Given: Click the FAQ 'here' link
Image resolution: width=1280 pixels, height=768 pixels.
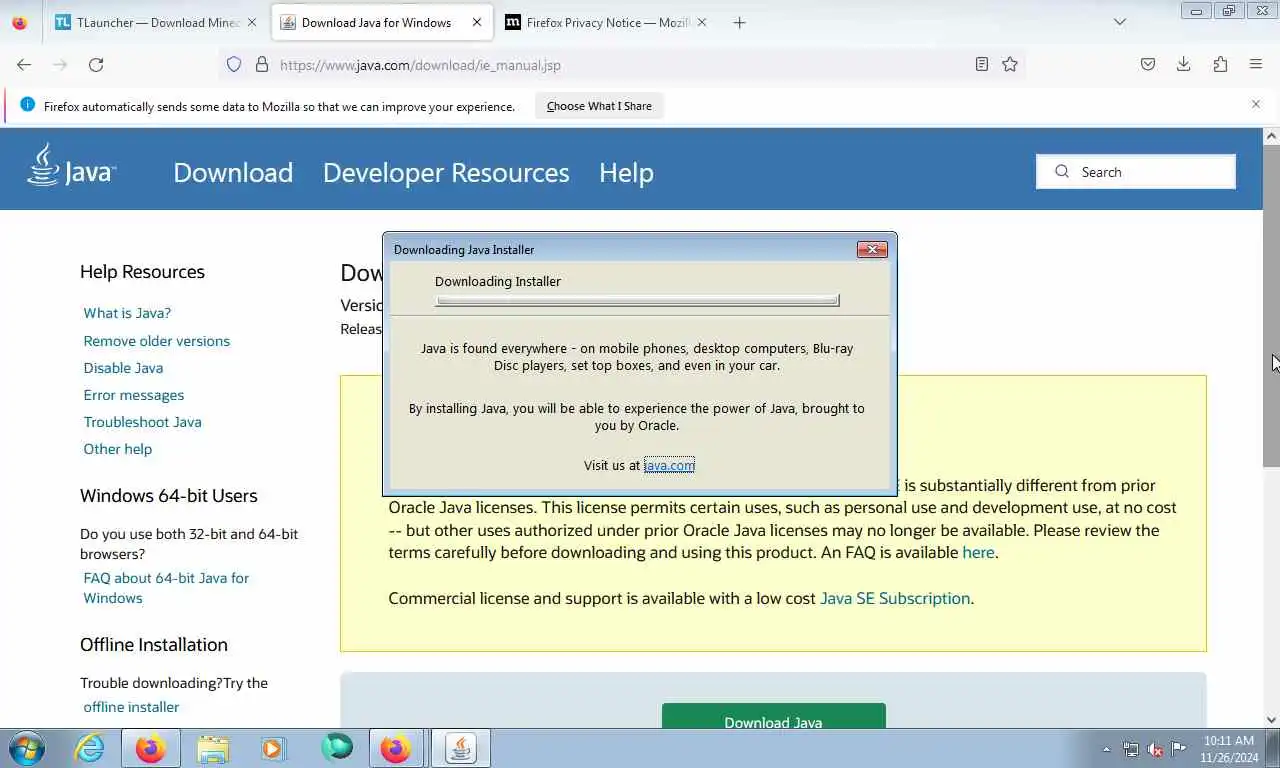Looking at the screenshot, I should 978,552.
